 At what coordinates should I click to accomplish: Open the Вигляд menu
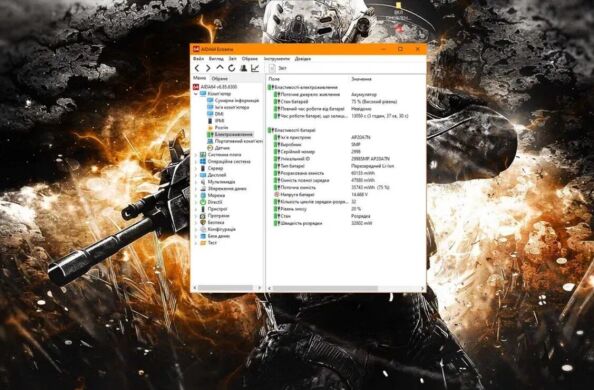pyautogui.click(x=216, y=59)
